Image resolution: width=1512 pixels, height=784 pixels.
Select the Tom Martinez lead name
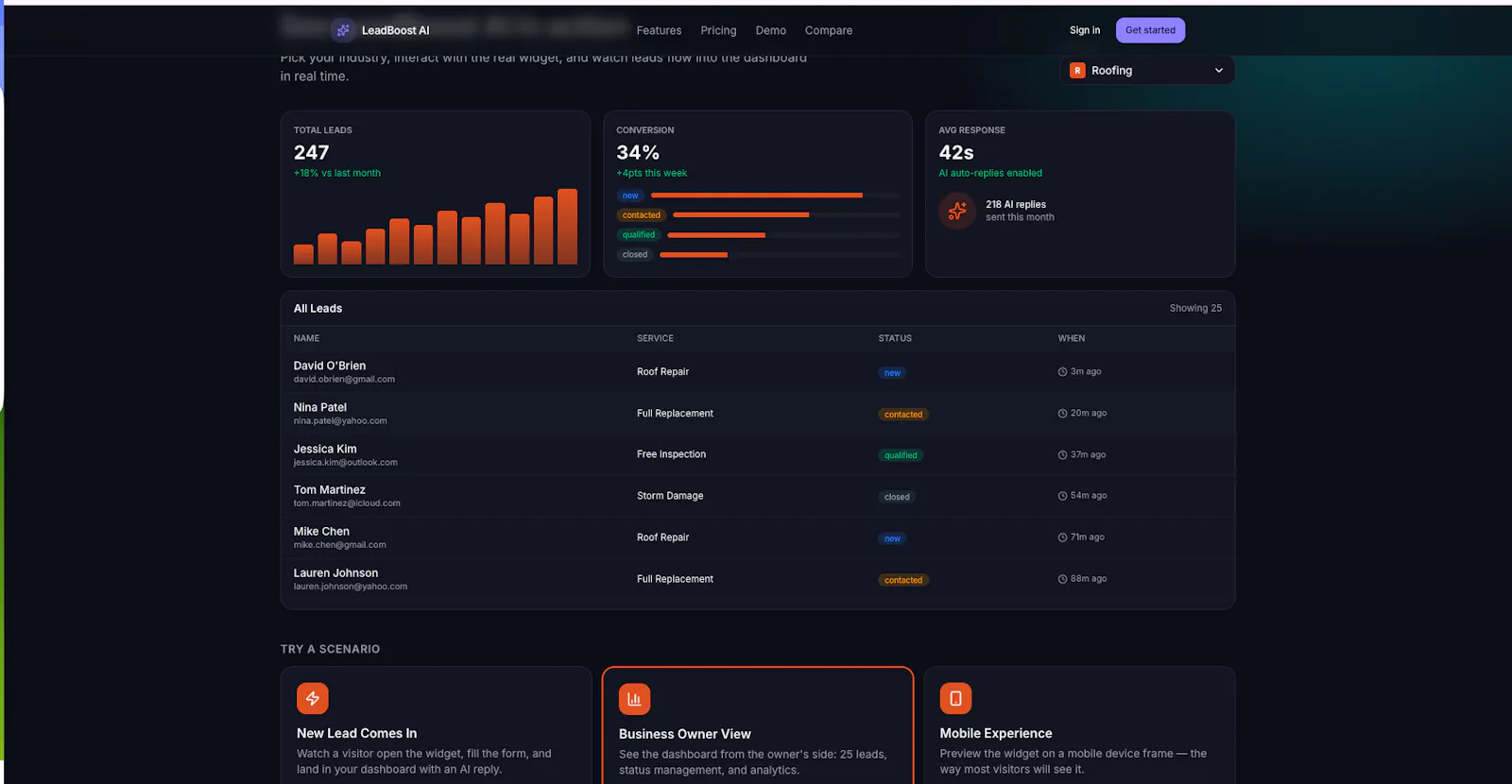tap(330, 489)
